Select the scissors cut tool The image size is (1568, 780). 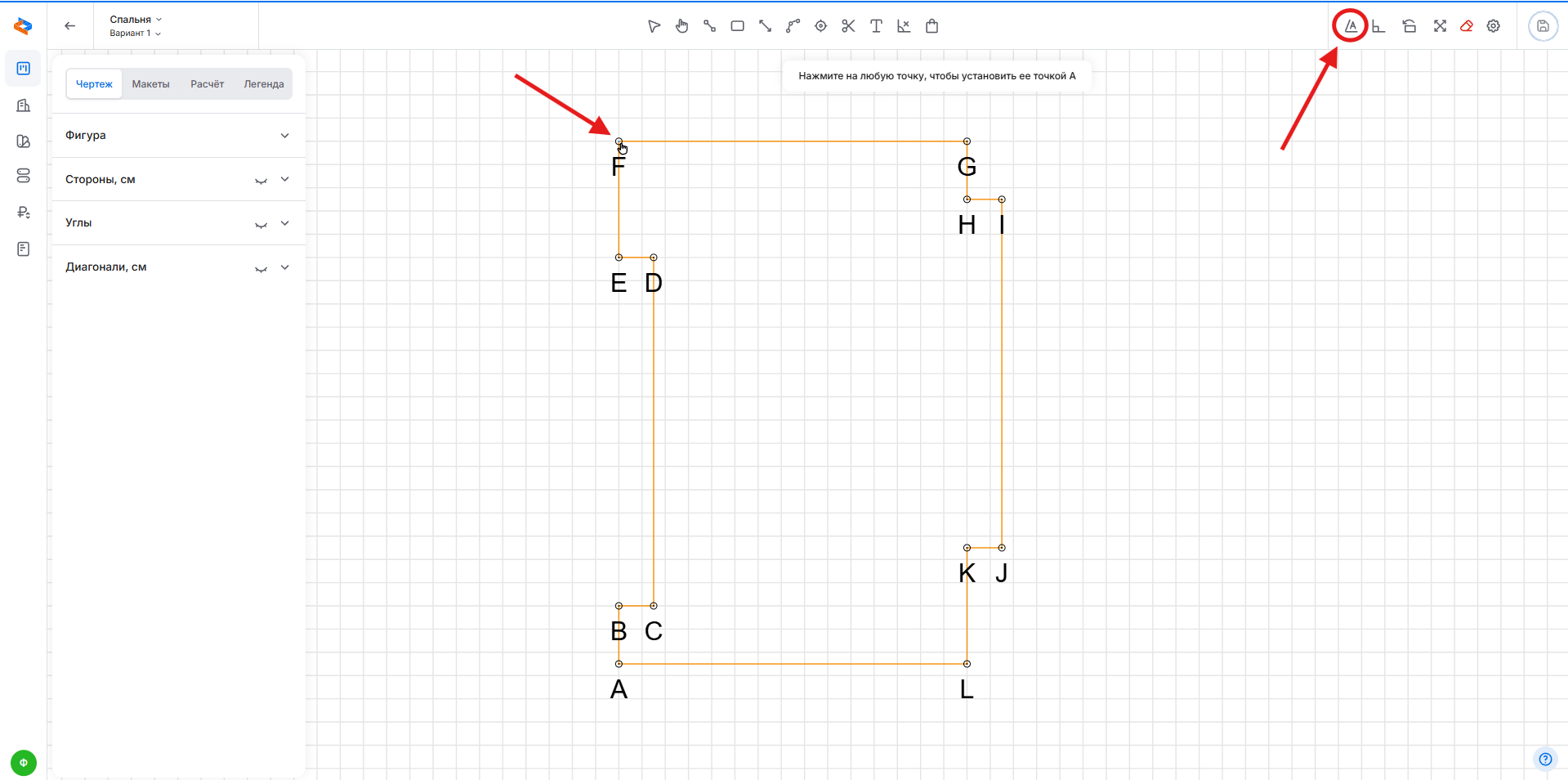(848, 26)
